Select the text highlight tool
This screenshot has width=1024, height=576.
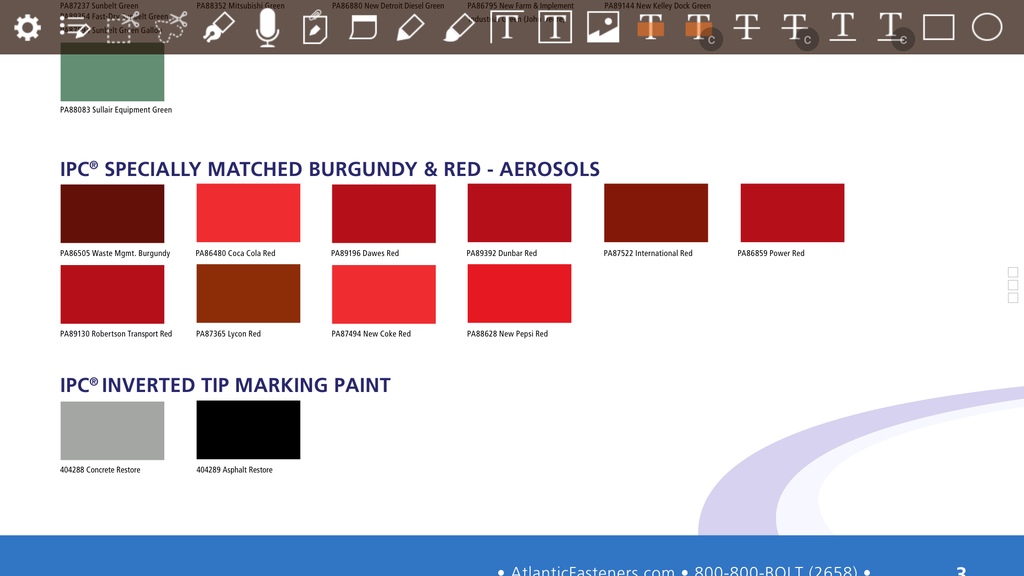click(x=650, y=27)
